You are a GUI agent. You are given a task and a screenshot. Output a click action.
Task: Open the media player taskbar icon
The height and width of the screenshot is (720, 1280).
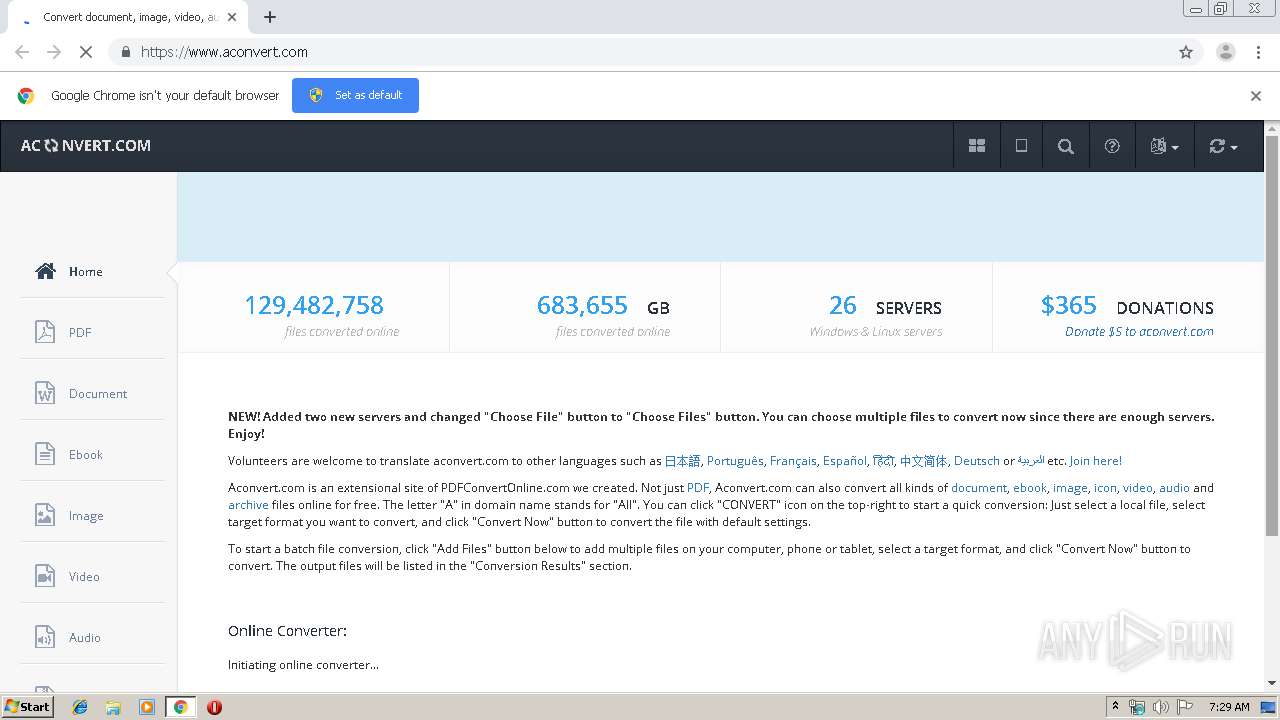pos(146,707)
